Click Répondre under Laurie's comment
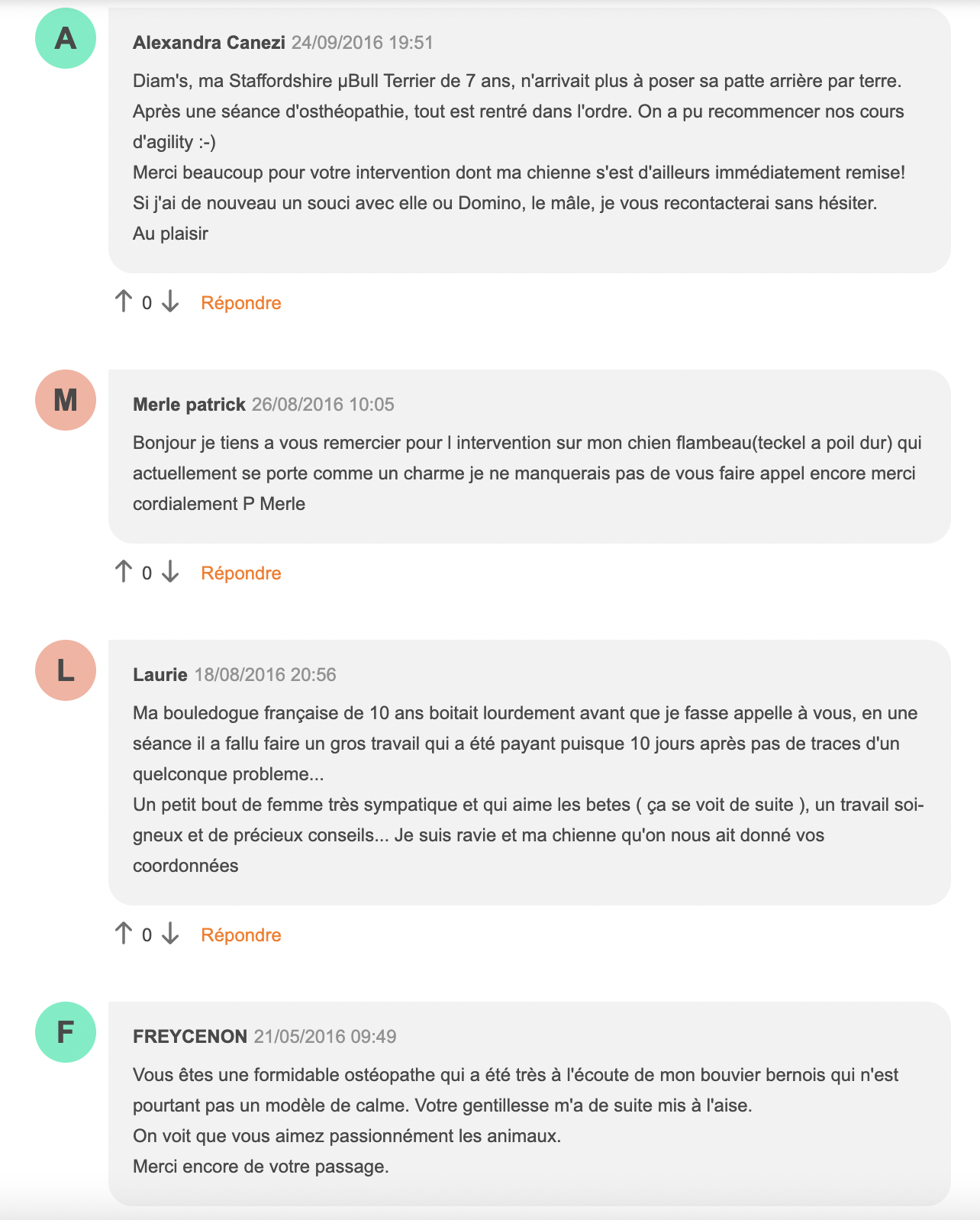This screenshot has width=980, height=1220. click(x=241, y=935)
